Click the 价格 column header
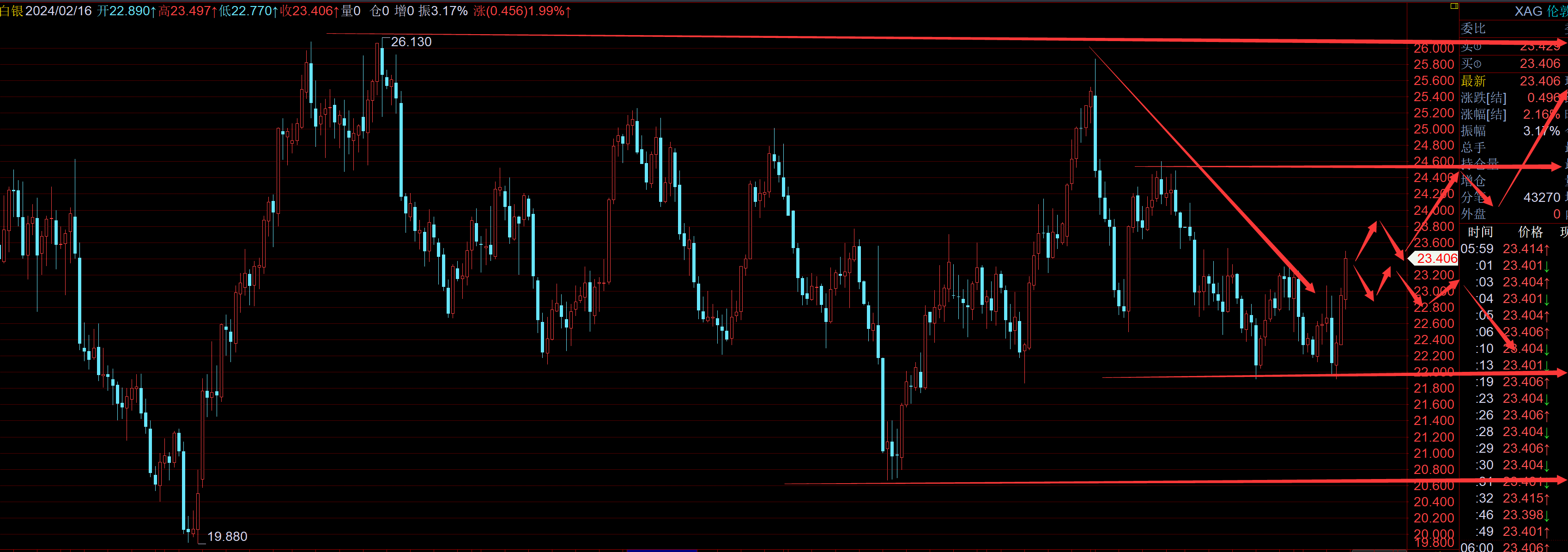Screen dimensions: 1568x552 tap(1530, 232)
